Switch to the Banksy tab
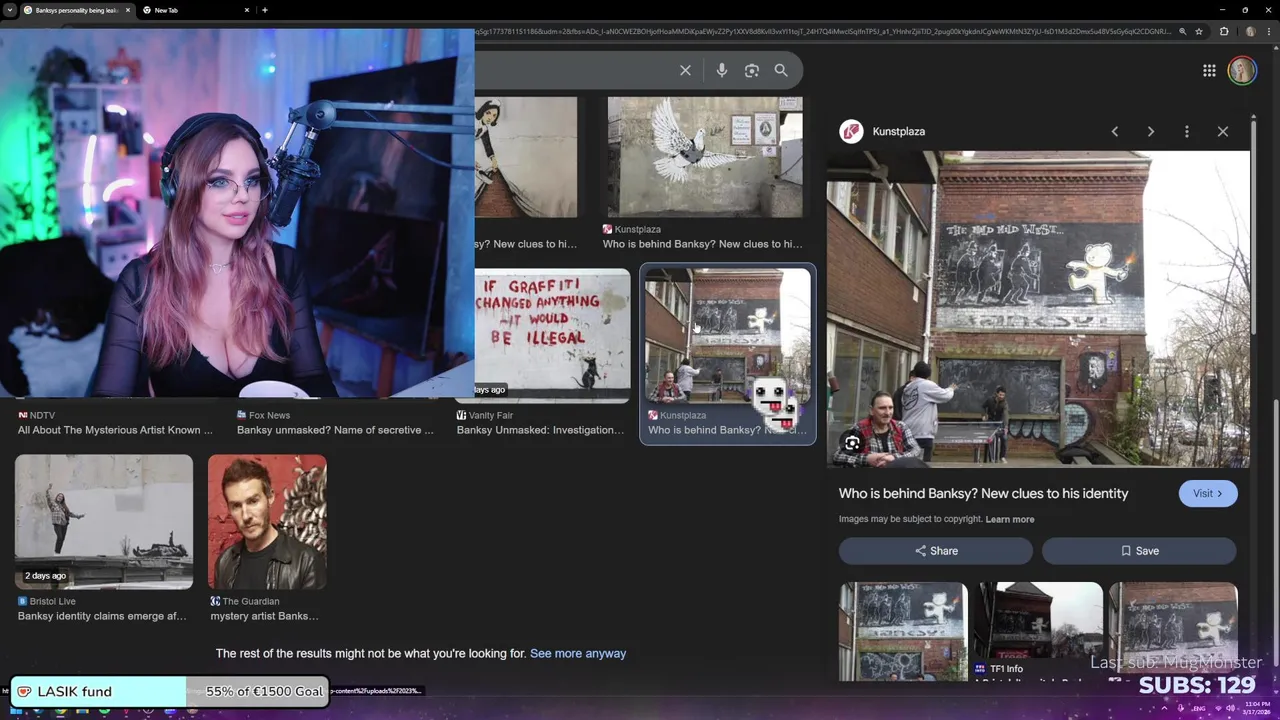The height and width of the screenshot is (720, 1280). [x=76, y=10]
